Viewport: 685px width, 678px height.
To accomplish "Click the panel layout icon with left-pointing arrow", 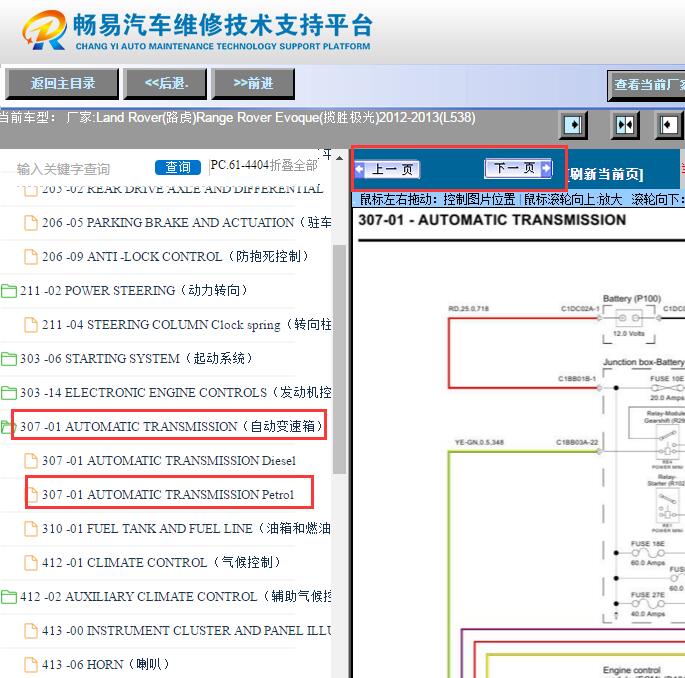I will (x=668, y=125).
